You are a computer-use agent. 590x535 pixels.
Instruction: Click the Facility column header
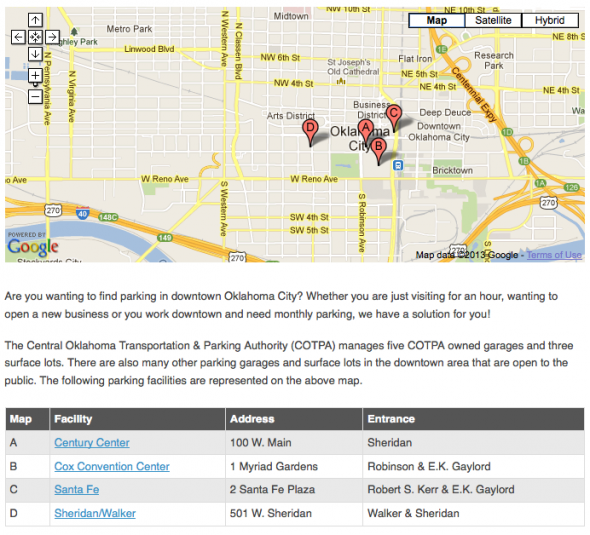[x=137, y=419]
